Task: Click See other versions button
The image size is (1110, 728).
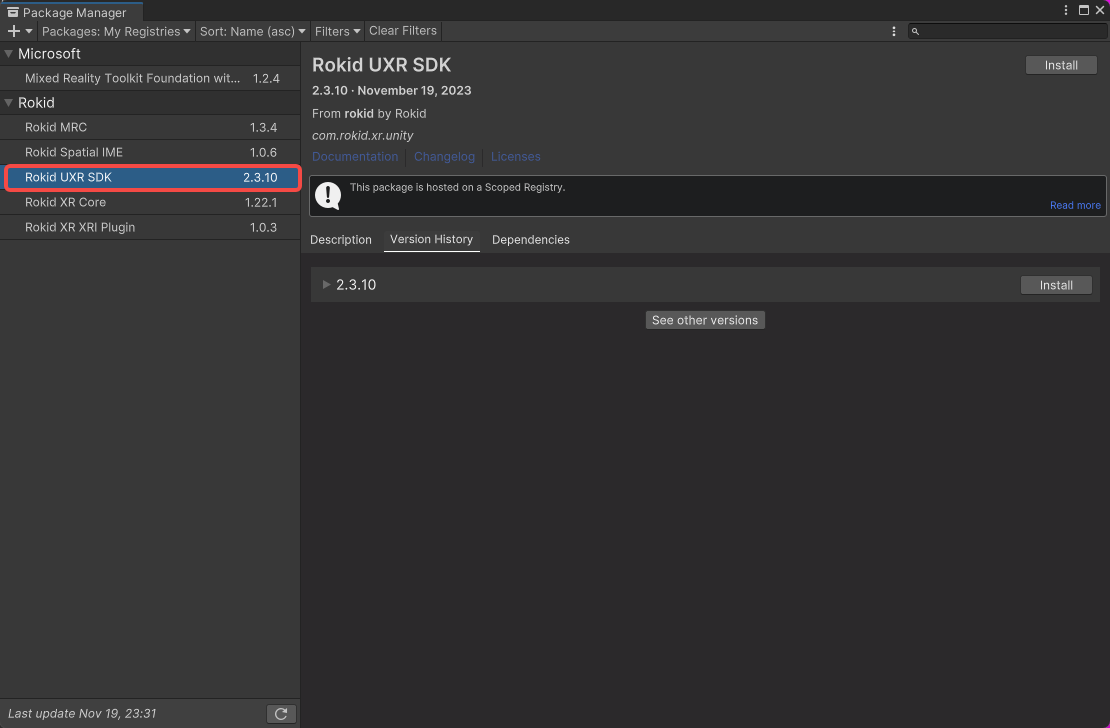Action: point(704,320)
